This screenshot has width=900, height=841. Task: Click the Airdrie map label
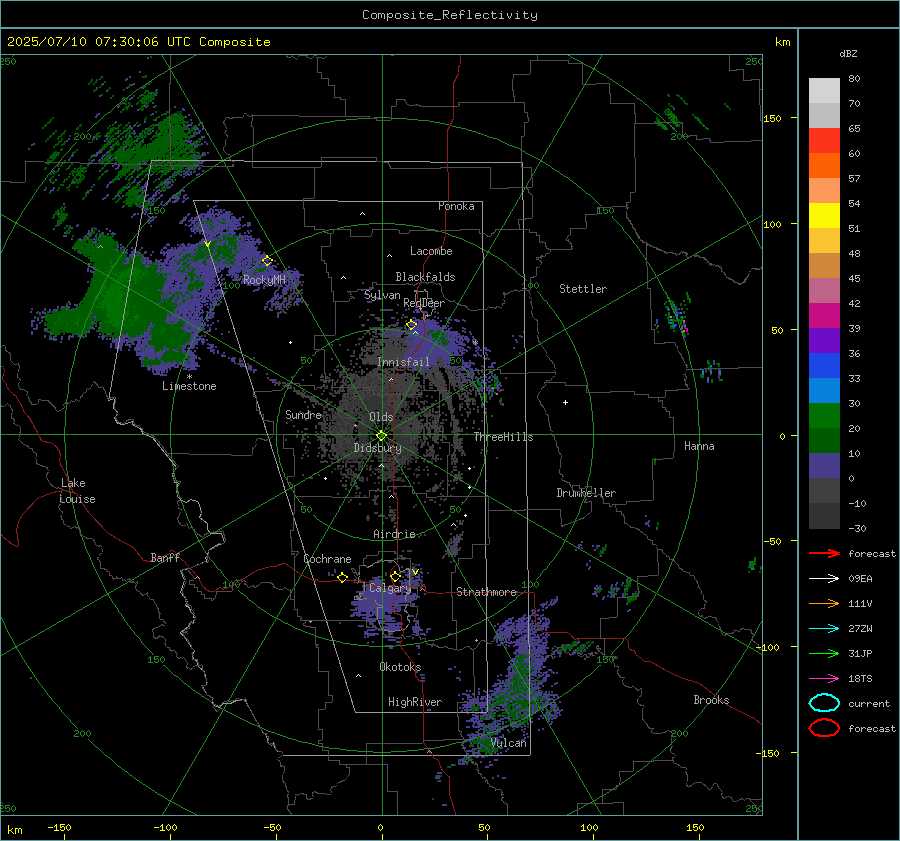click(x=394, y=534)
